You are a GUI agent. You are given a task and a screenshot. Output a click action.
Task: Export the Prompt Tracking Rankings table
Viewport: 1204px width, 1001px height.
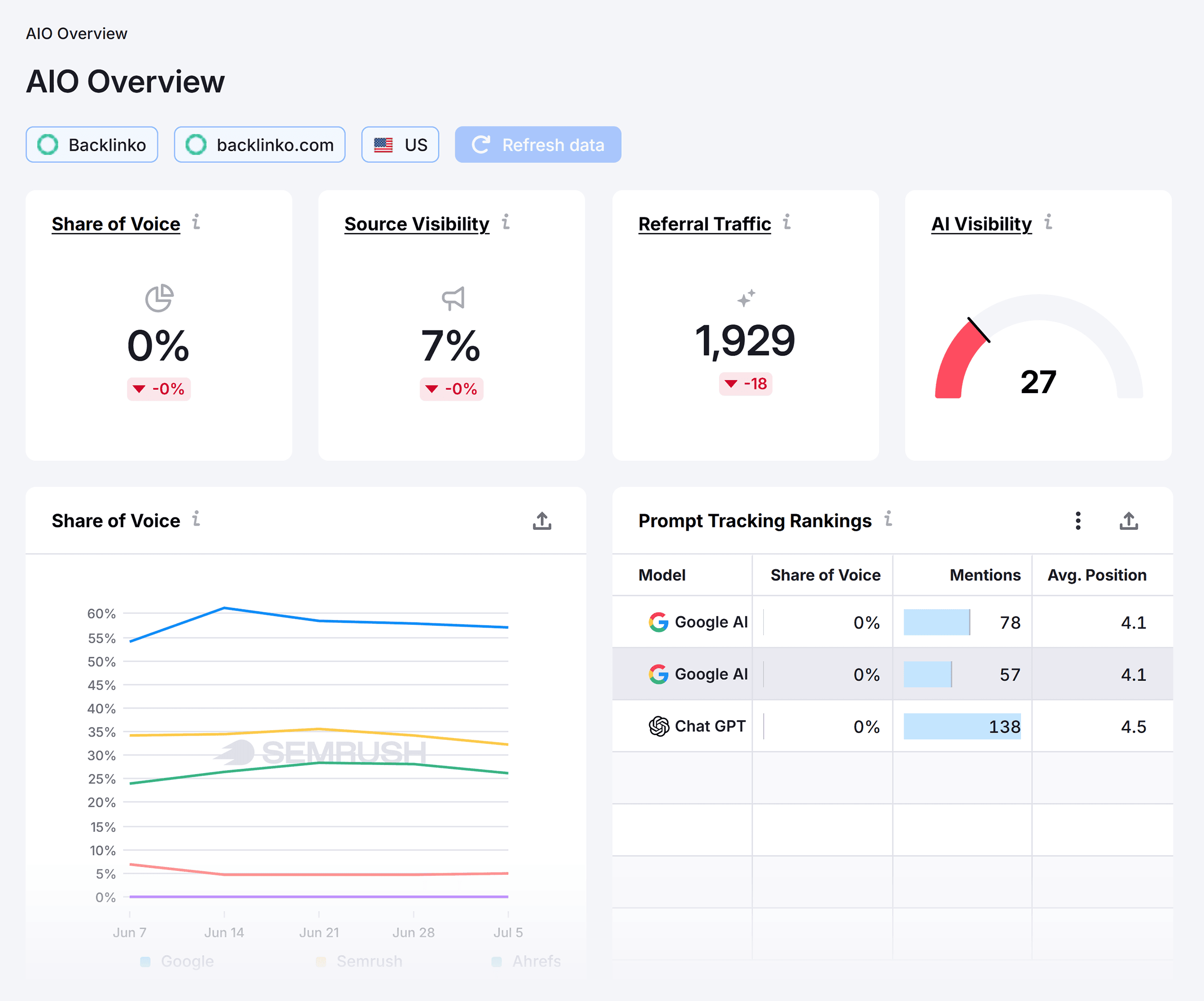coord(1128,521)
